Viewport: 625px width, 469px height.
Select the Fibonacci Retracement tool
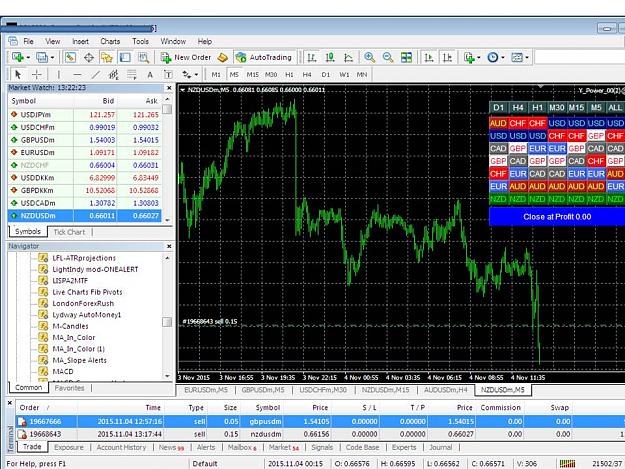tap(132, 74)
